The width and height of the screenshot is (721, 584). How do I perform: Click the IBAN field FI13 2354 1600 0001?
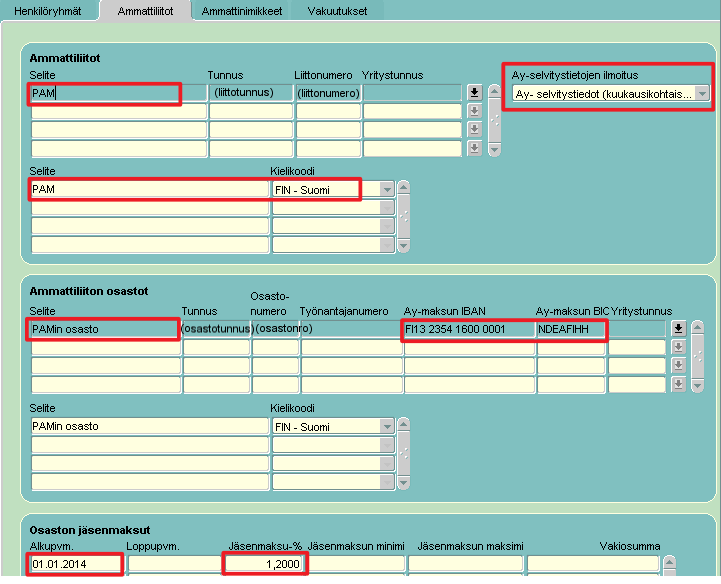tap(469, 329)
